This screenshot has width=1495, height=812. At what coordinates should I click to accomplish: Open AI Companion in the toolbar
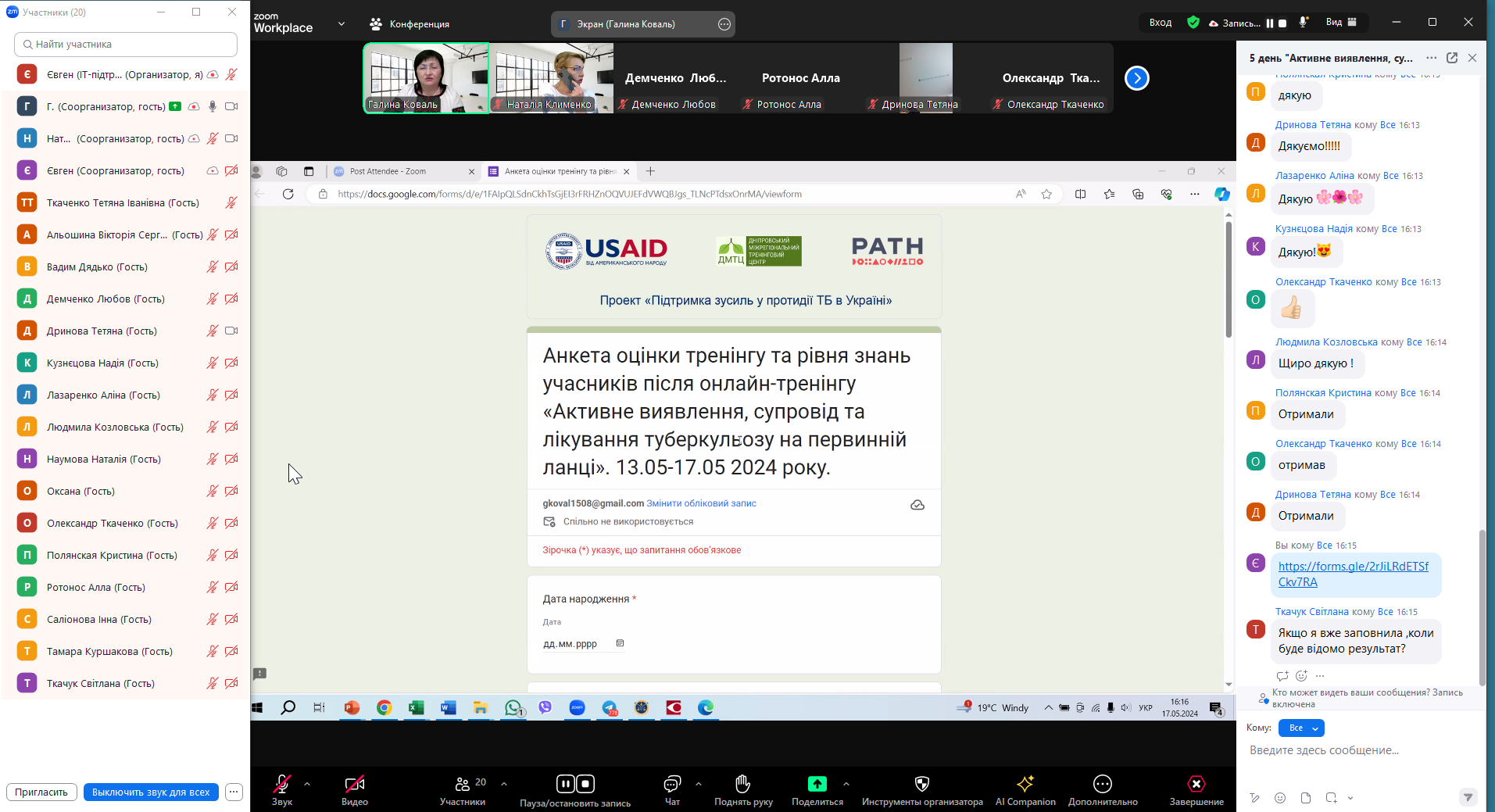tap(1025, 784)
